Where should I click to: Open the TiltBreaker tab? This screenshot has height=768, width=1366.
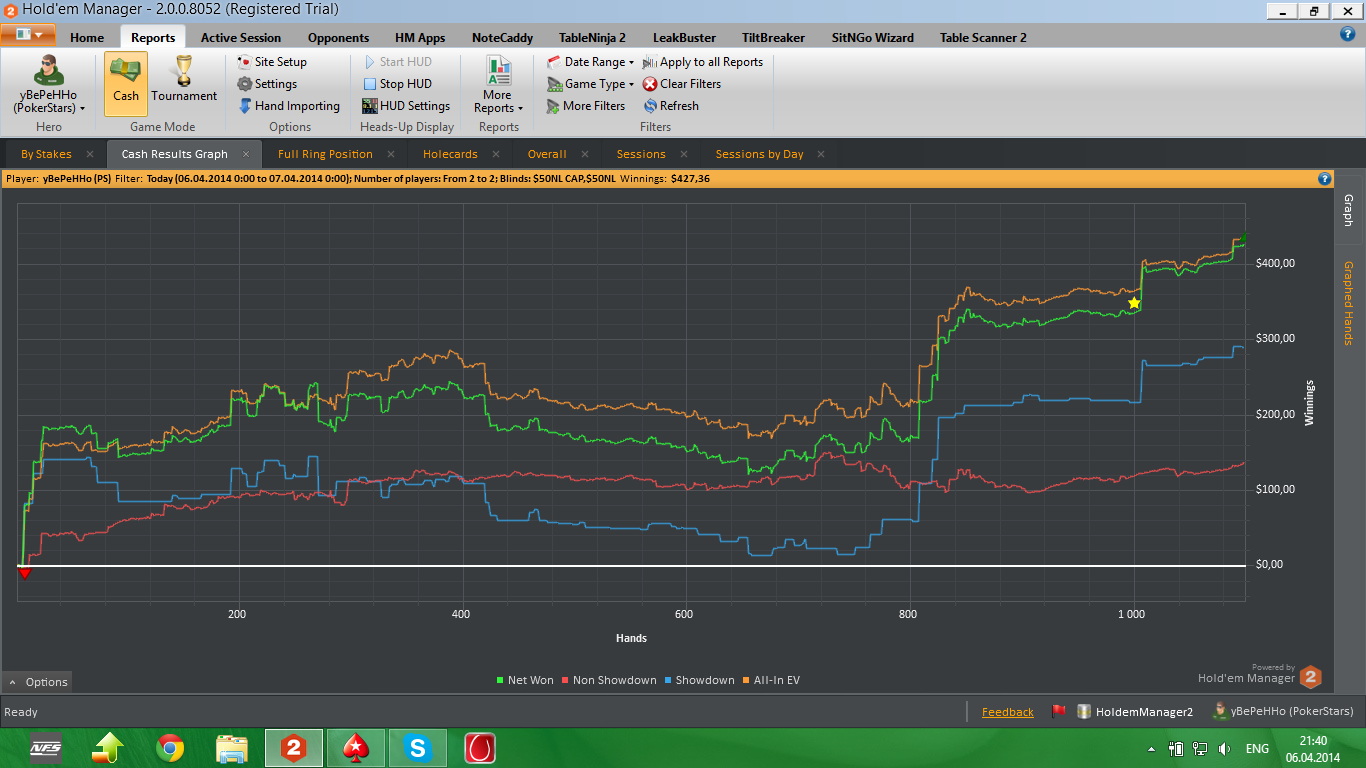coord(774,37)
